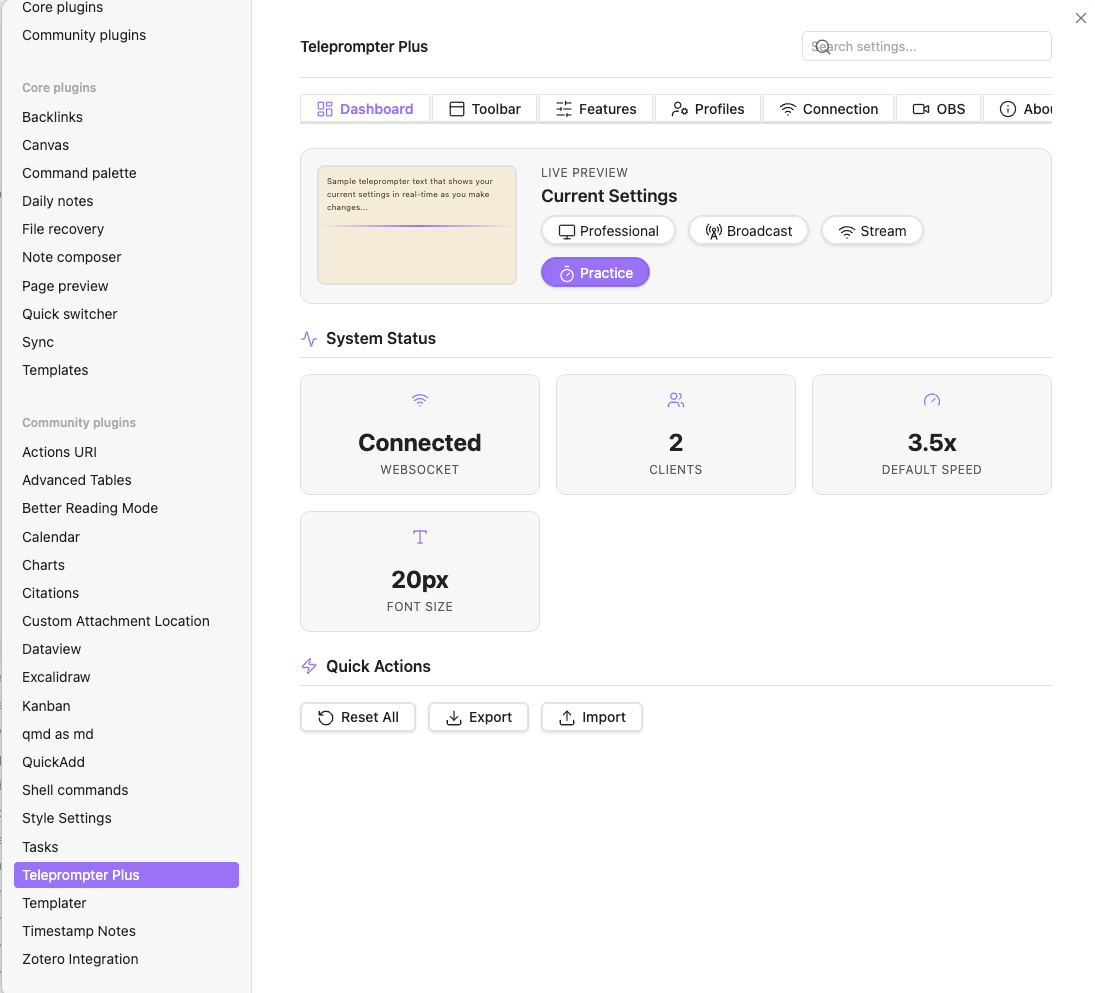The height and width of the screenshot is (993, 1095).
Task: Open Templater plugin settings
Action: 54,903
